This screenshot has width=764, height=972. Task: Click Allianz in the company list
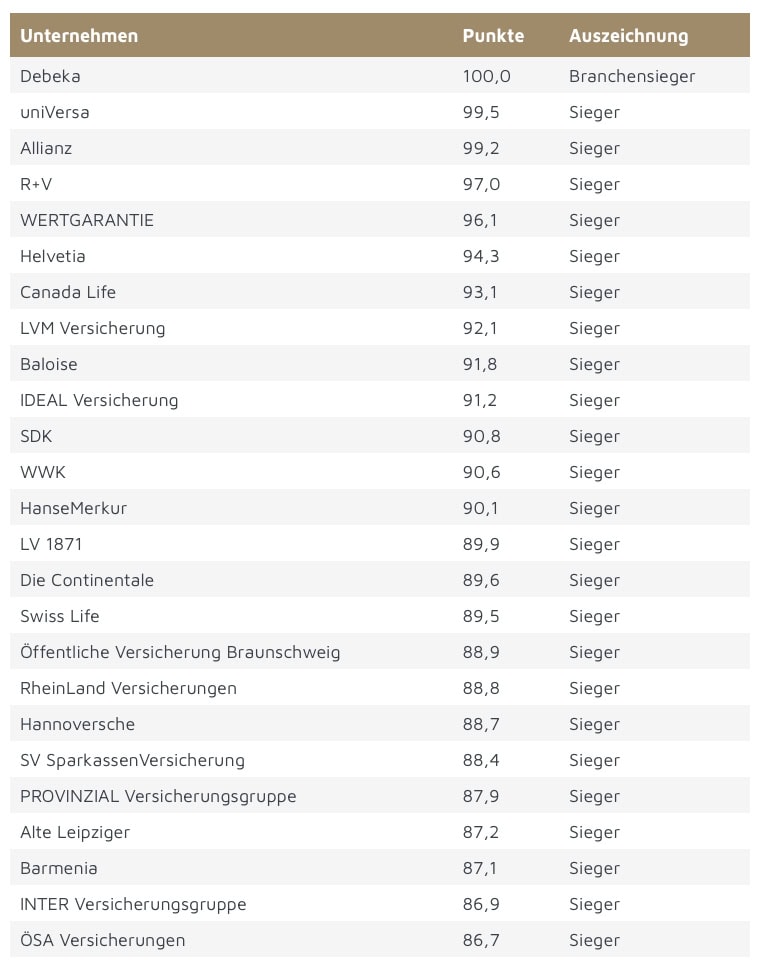click(46, 148)
